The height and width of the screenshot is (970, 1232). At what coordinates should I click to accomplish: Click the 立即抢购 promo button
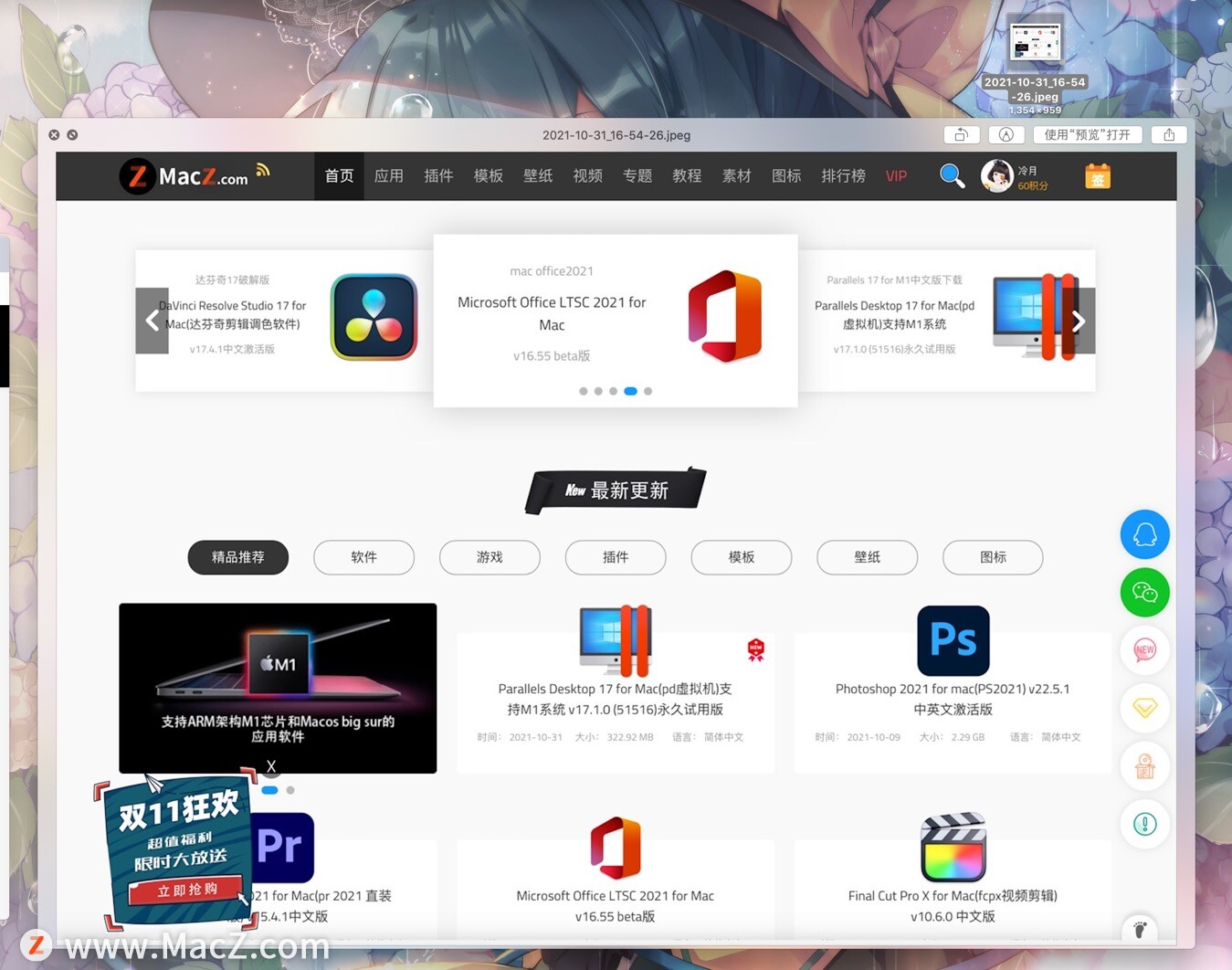tap(187, 890)
